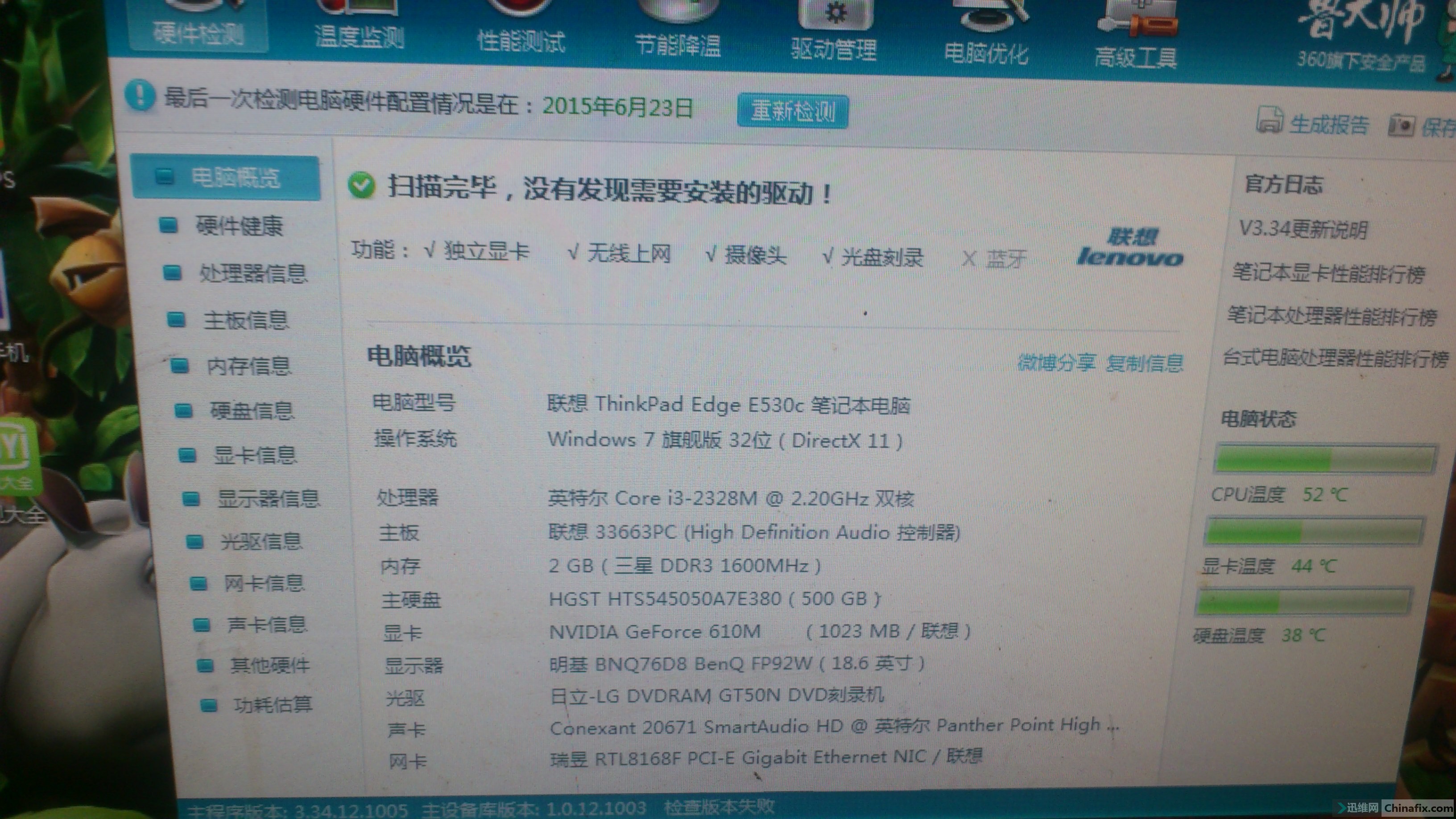1456x819 pixels.
Task: Click the blue square icon beside 内存信息
Action: [x=180, y=366]
